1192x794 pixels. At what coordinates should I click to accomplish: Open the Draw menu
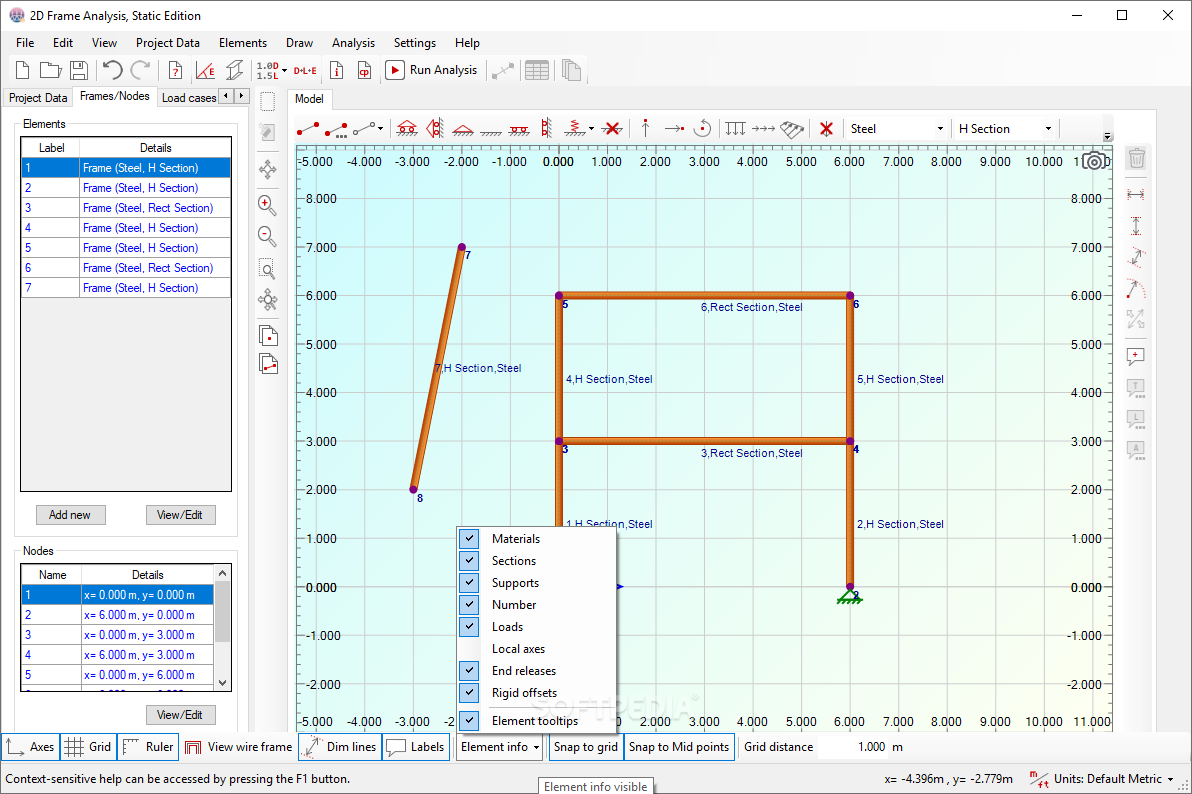[300, 43]
